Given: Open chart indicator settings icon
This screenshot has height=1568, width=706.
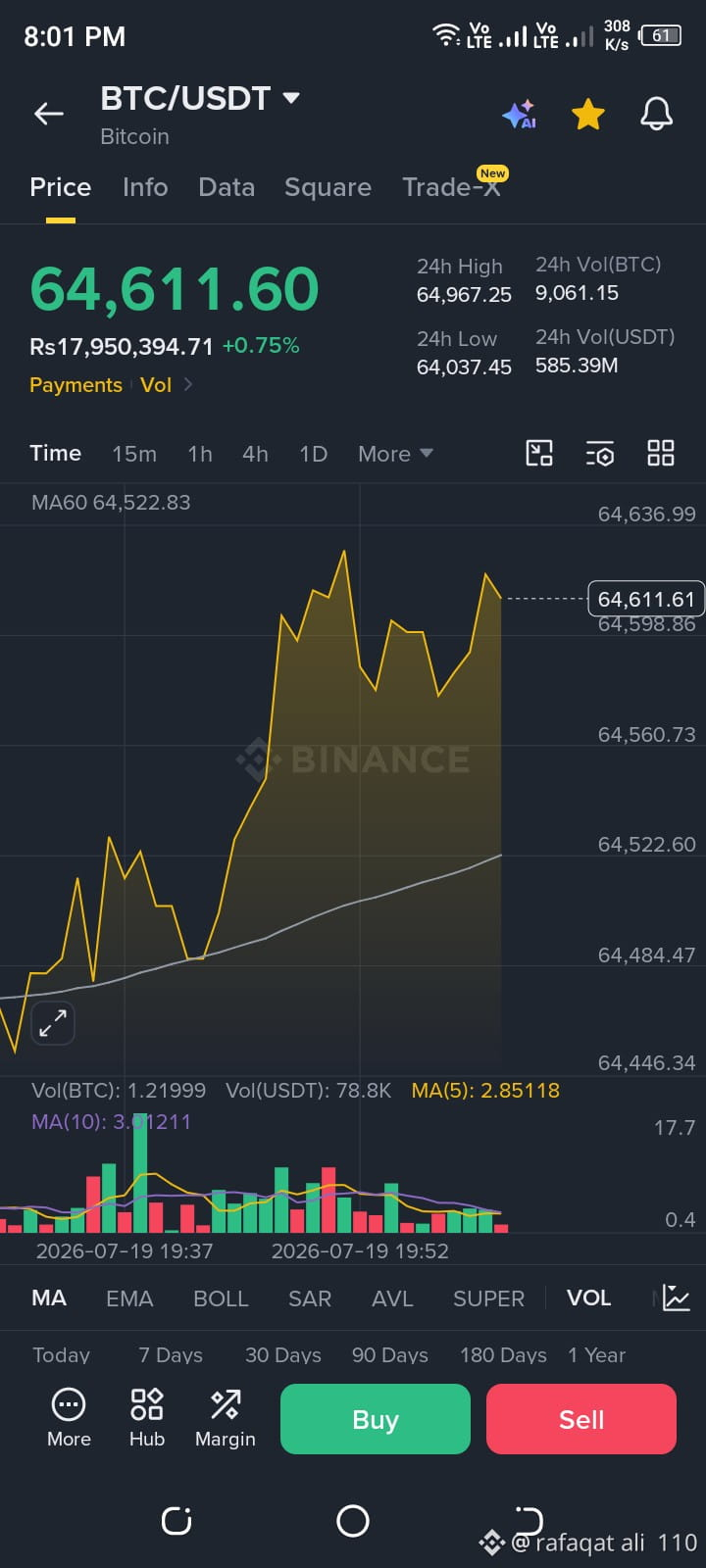Looking at the screenshot, I should [599, 453].
